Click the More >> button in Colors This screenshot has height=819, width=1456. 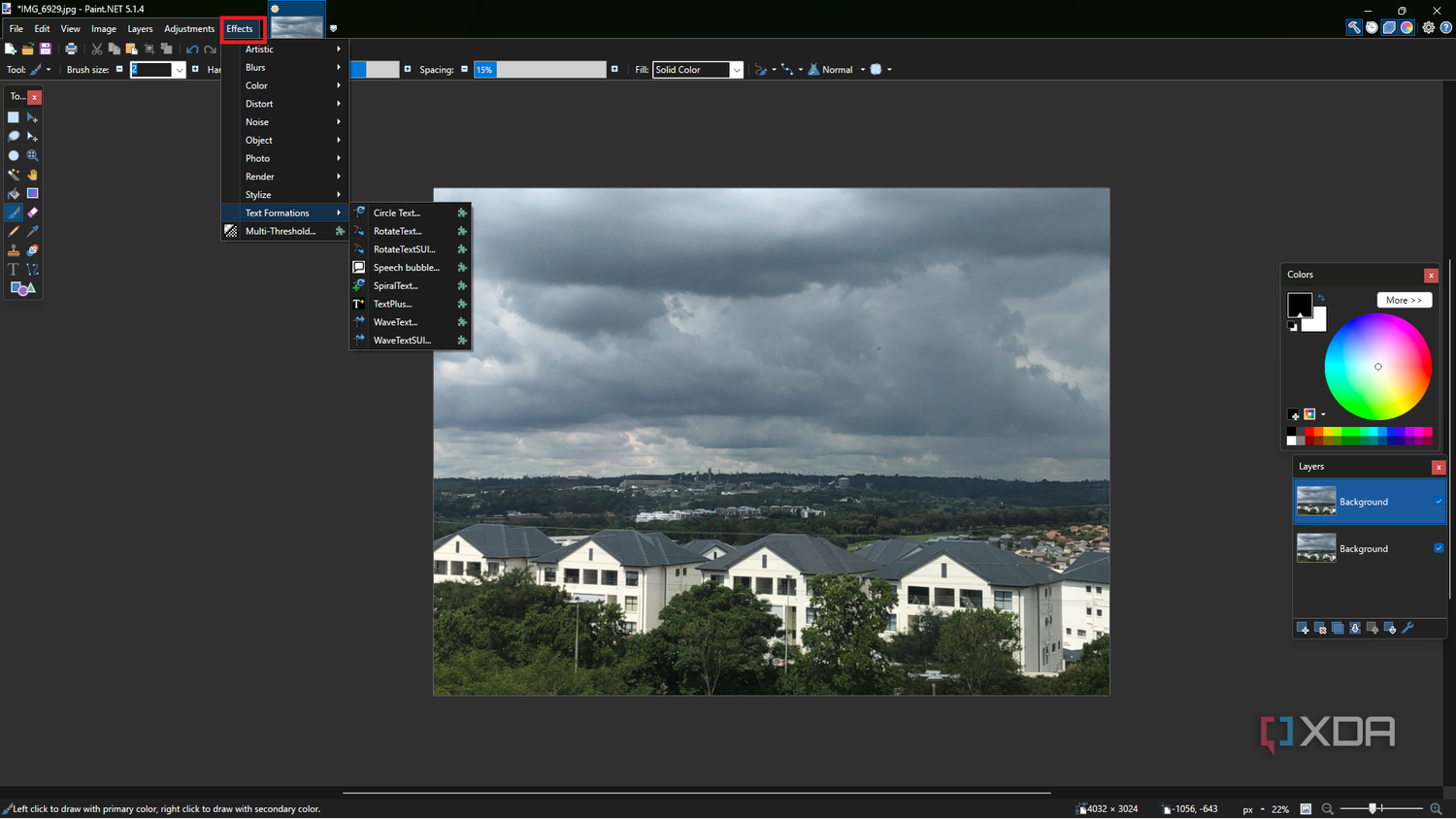click(1404, 300)
